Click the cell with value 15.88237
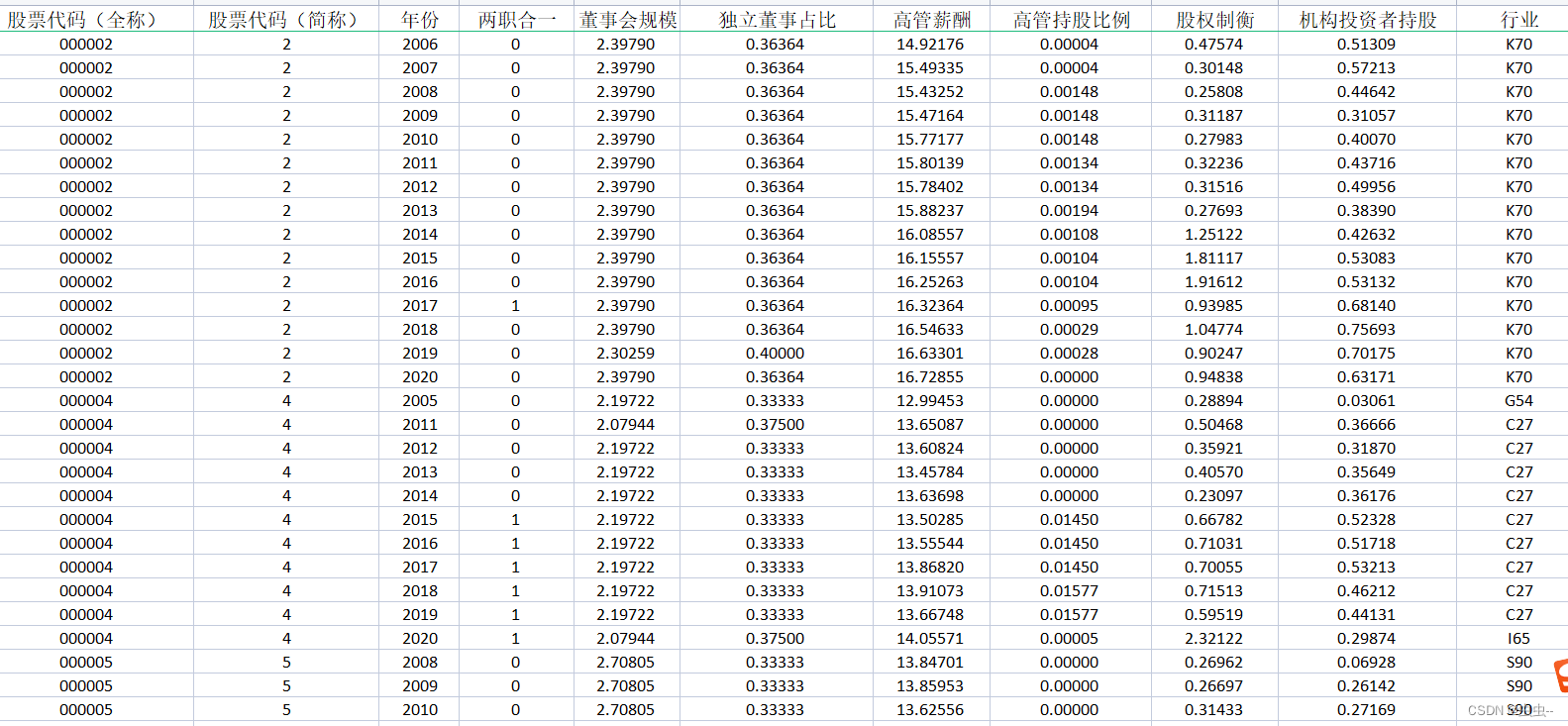Viewport: 1568px width, 726px height. tap(931, 211)
